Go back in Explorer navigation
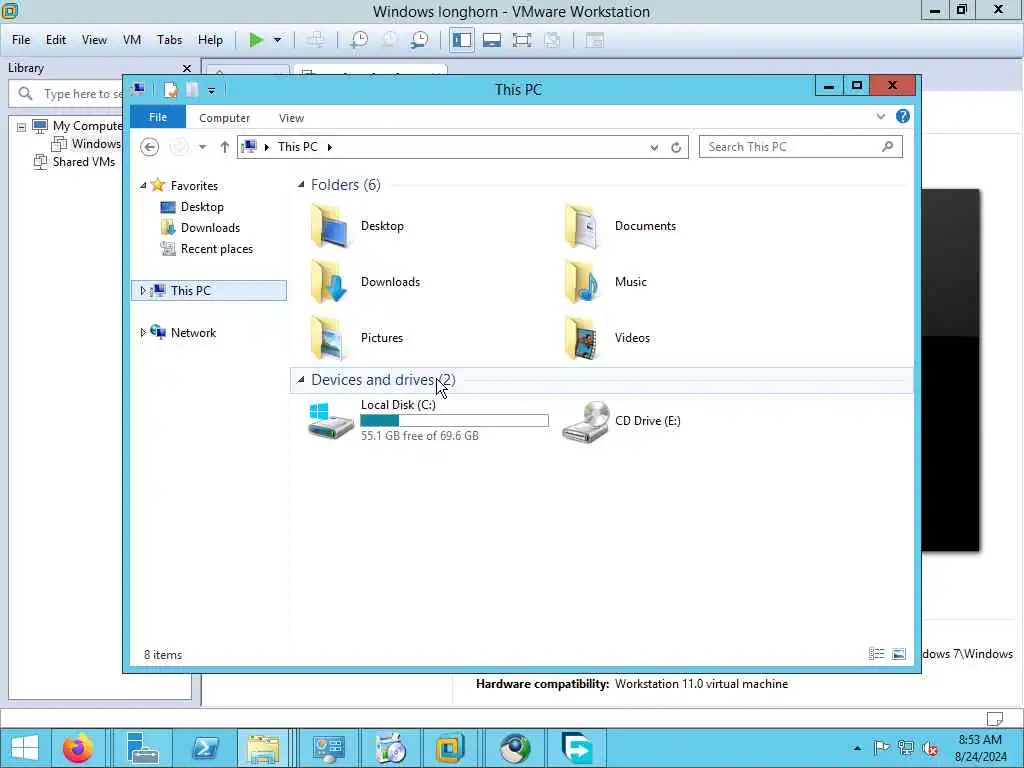 (x=150, y=147)
